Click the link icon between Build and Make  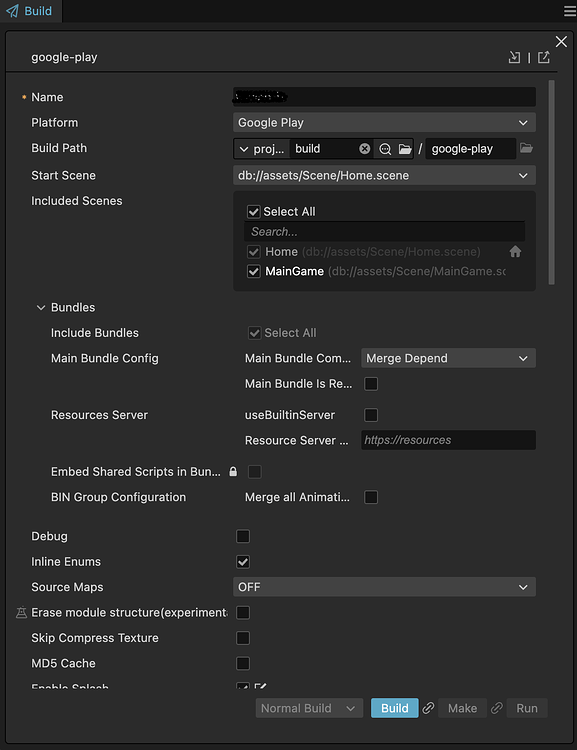pyautogui.click(x=429, y=708)
